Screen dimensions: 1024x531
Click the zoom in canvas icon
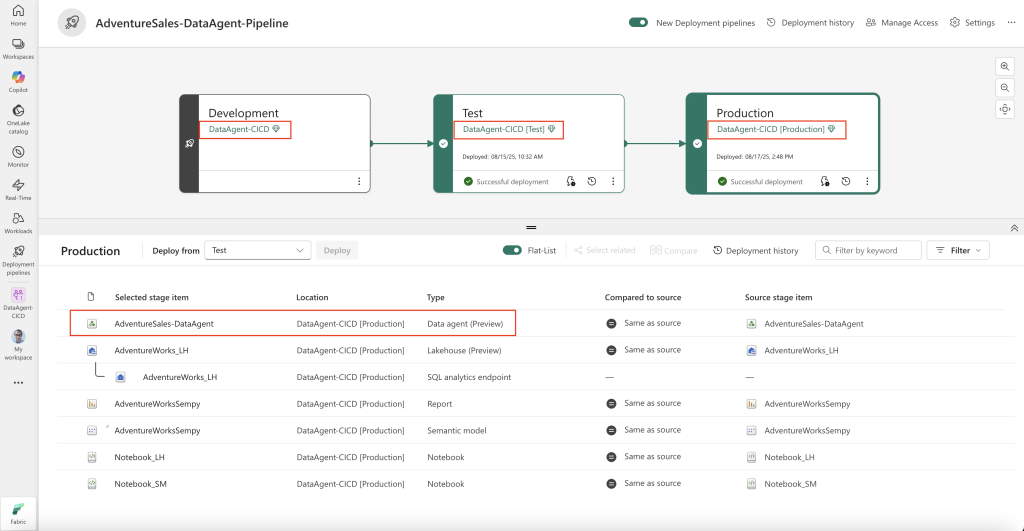coord(1005,66)
